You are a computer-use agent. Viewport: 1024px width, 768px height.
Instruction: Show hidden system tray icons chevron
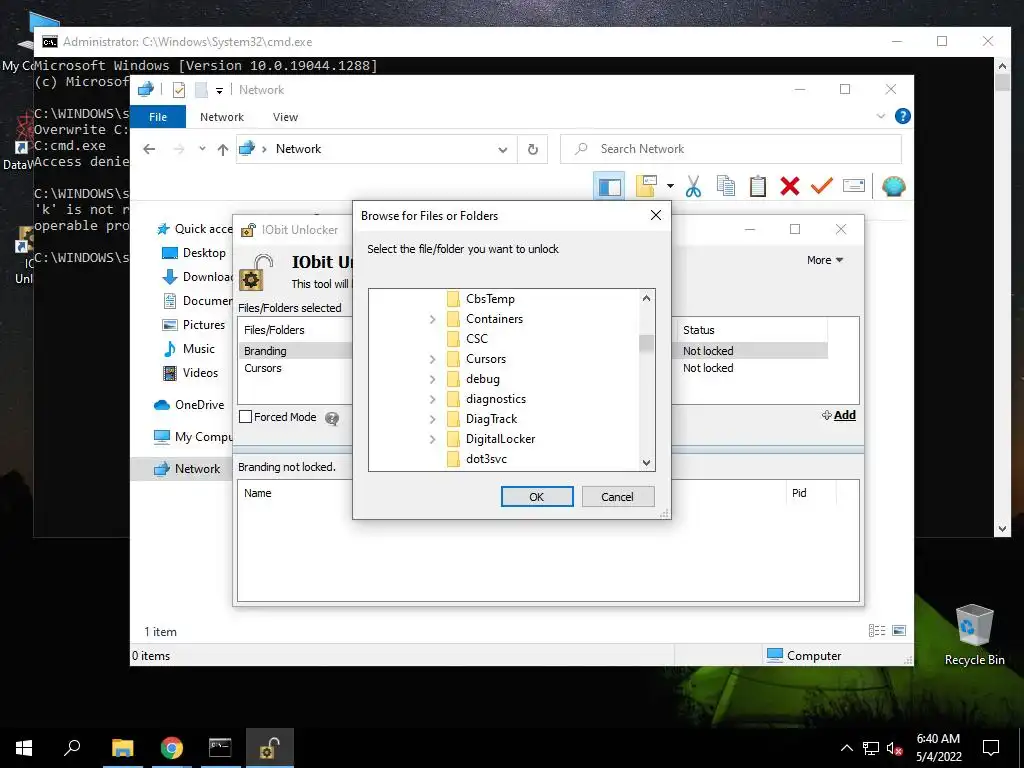coord(846,748)
